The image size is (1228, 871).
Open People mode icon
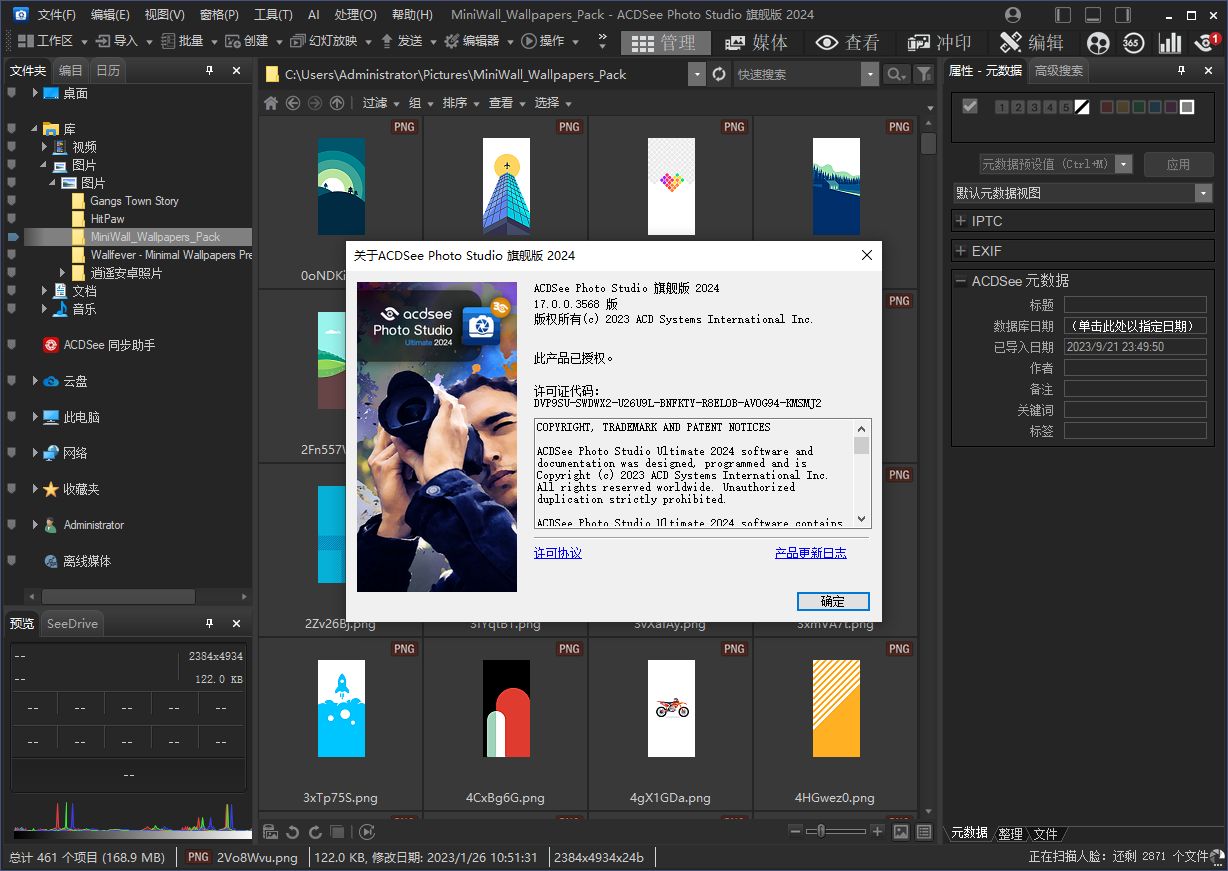[x=1098, y=42]
